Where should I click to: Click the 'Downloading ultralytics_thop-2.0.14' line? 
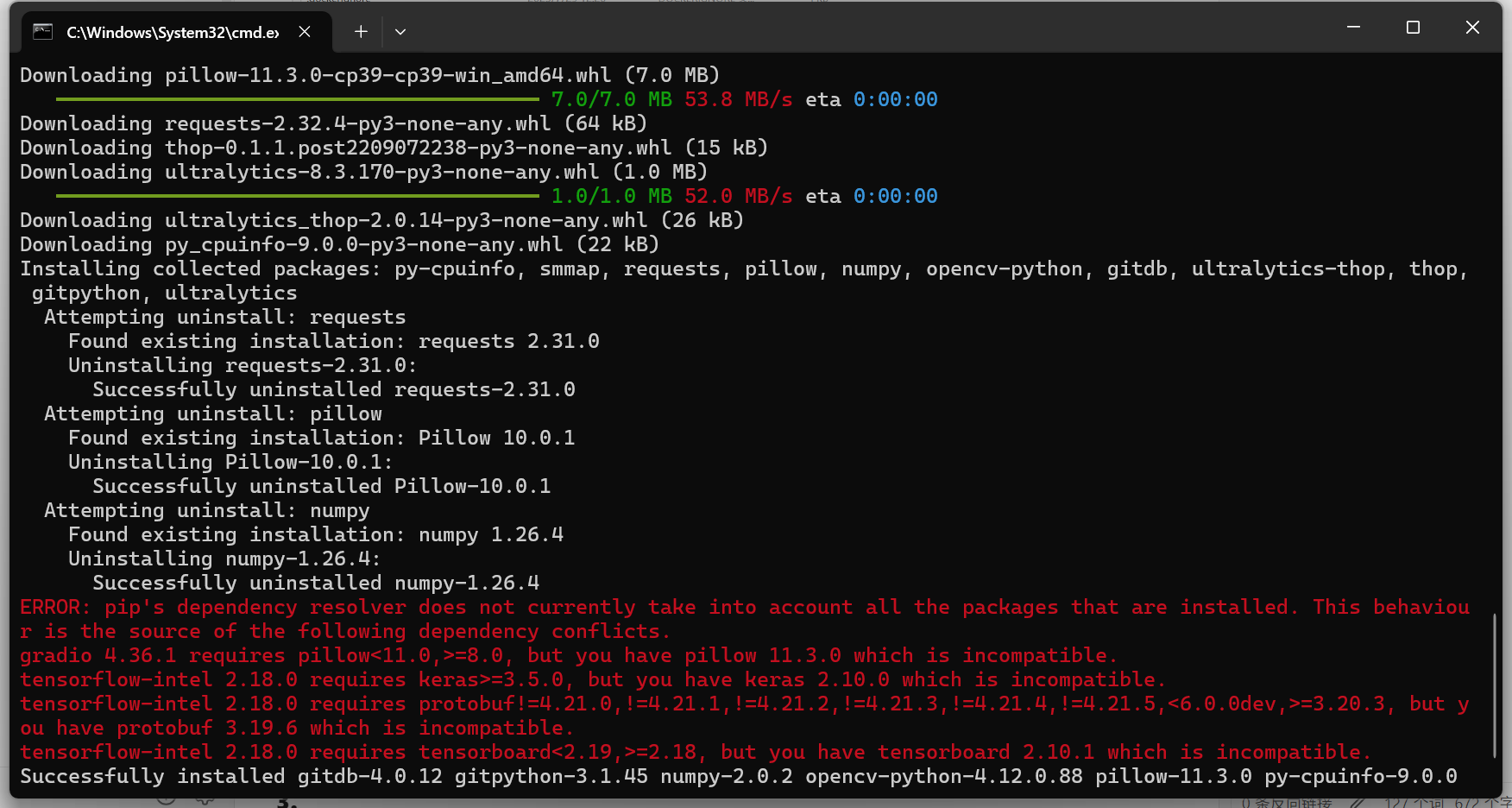[x=382, y=220]
